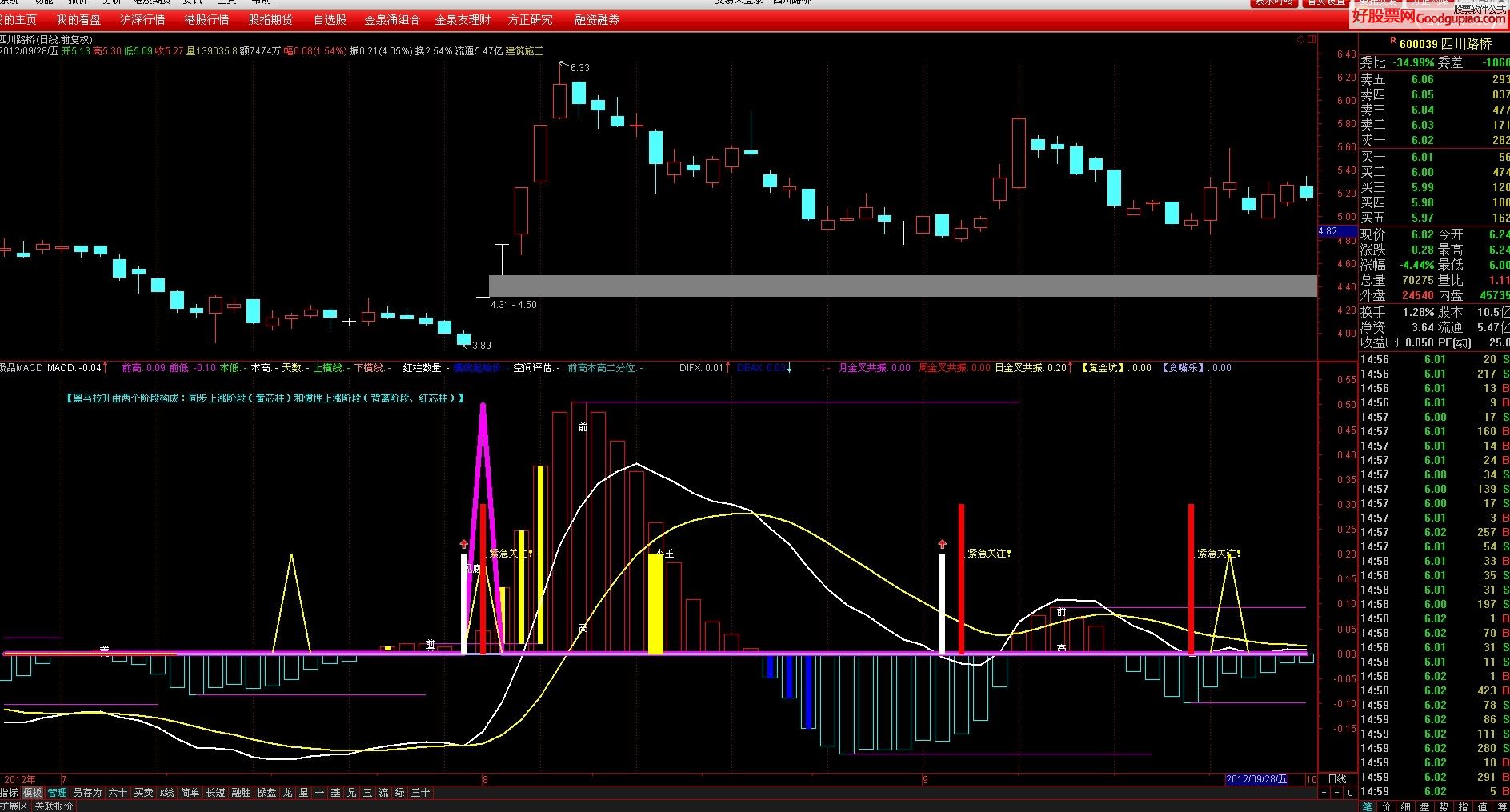Click the diamond icon above the price axis
1510x812 pixels.
(1301, 39)
